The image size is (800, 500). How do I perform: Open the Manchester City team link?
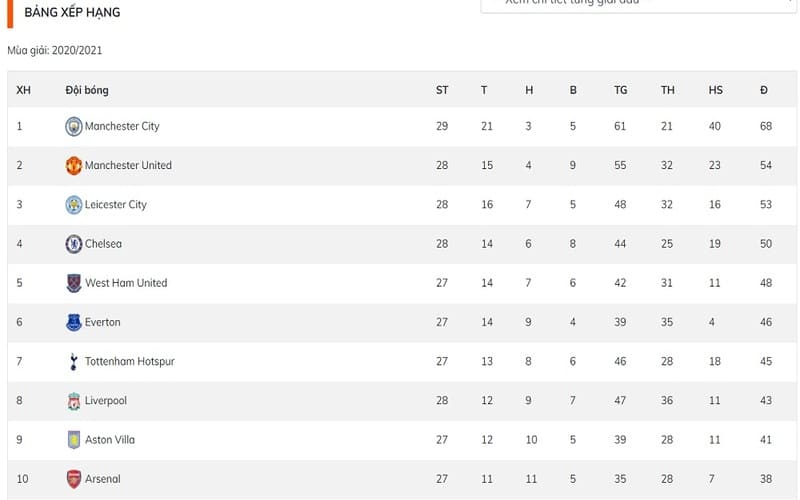tap(122, 126)
